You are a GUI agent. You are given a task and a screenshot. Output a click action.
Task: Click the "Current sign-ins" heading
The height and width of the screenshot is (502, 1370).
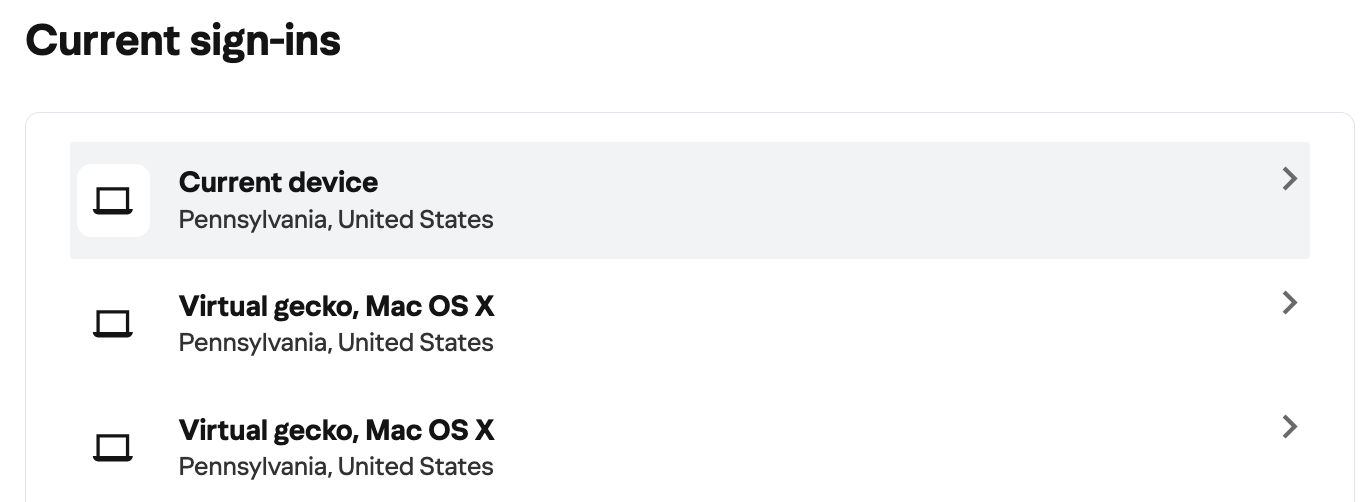pyautogui.click(x=183, y=41)
